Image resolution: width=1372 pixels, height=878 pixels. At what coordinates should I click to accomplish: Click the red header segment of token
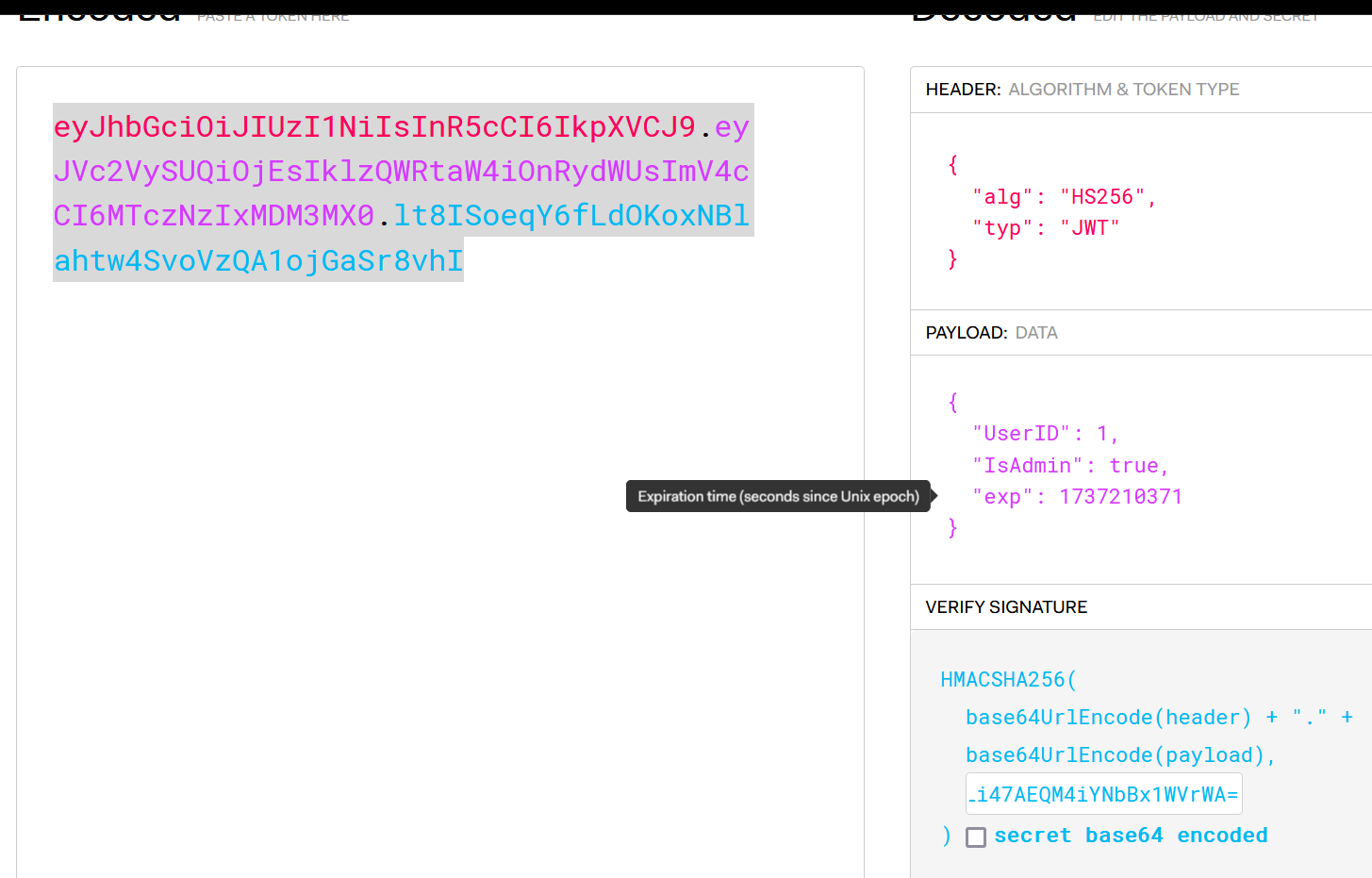tap(374, 126)
